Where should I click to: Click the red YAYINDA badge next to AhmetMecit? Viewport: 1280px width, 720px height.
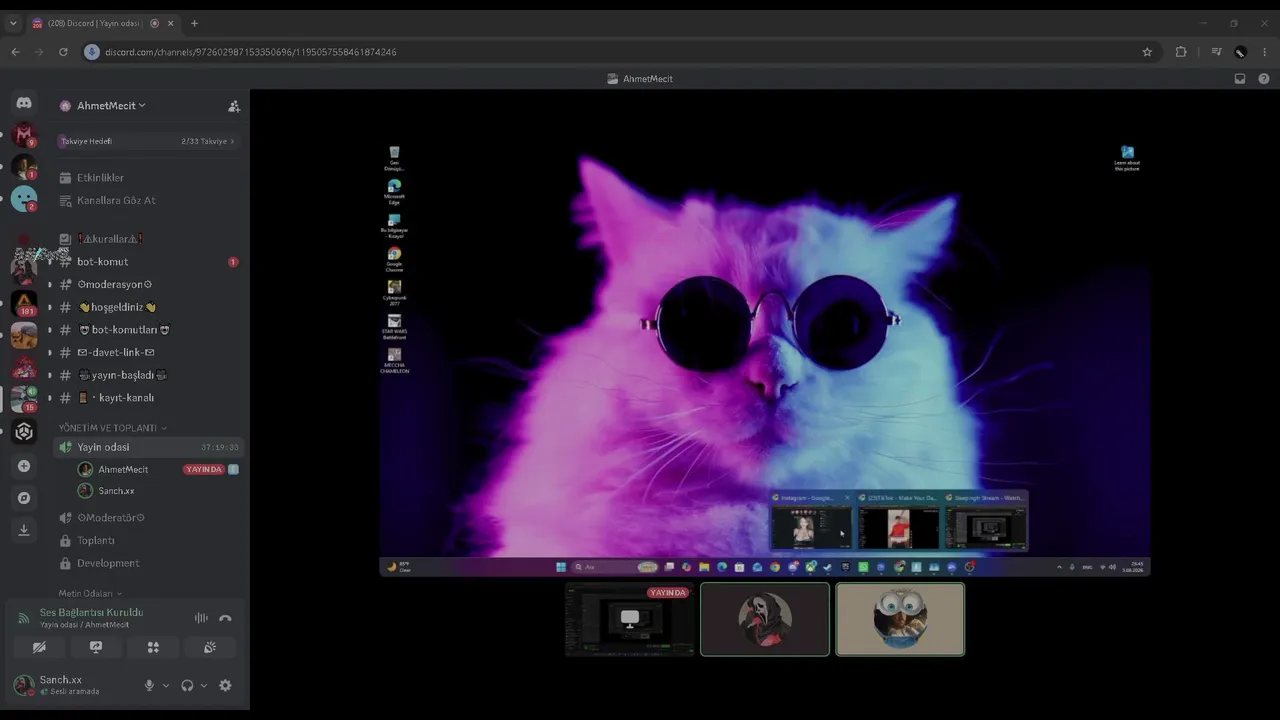click(204, 469)
